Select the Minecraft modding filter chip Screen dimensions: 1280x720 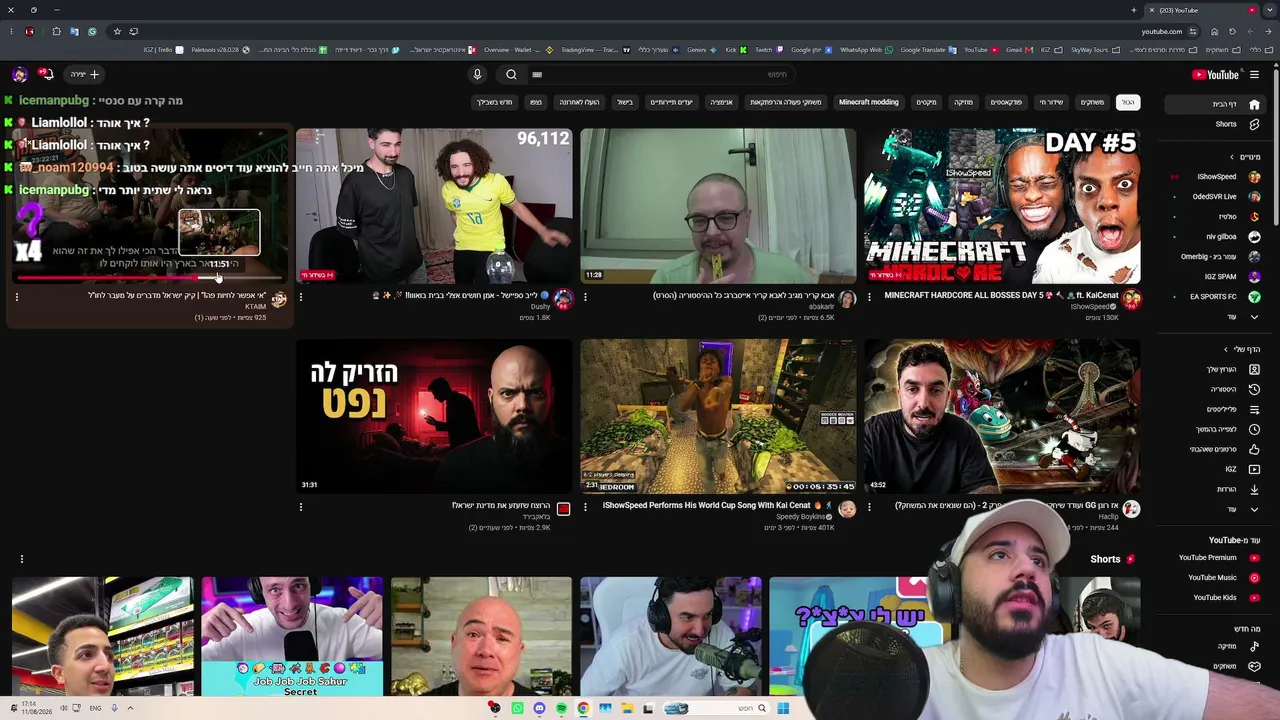click(x=868, y=102)
